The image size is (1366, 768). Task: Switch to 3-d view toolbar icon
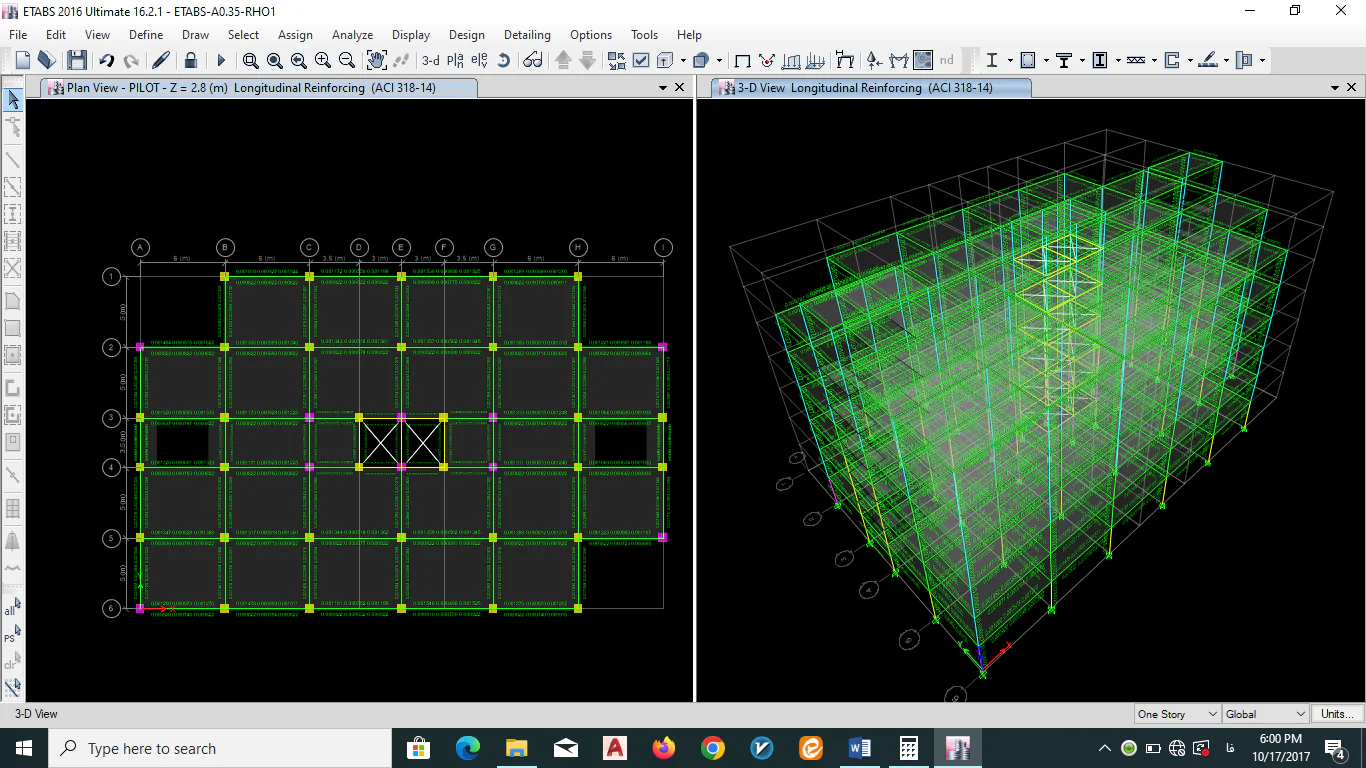(x=431, y=61)
